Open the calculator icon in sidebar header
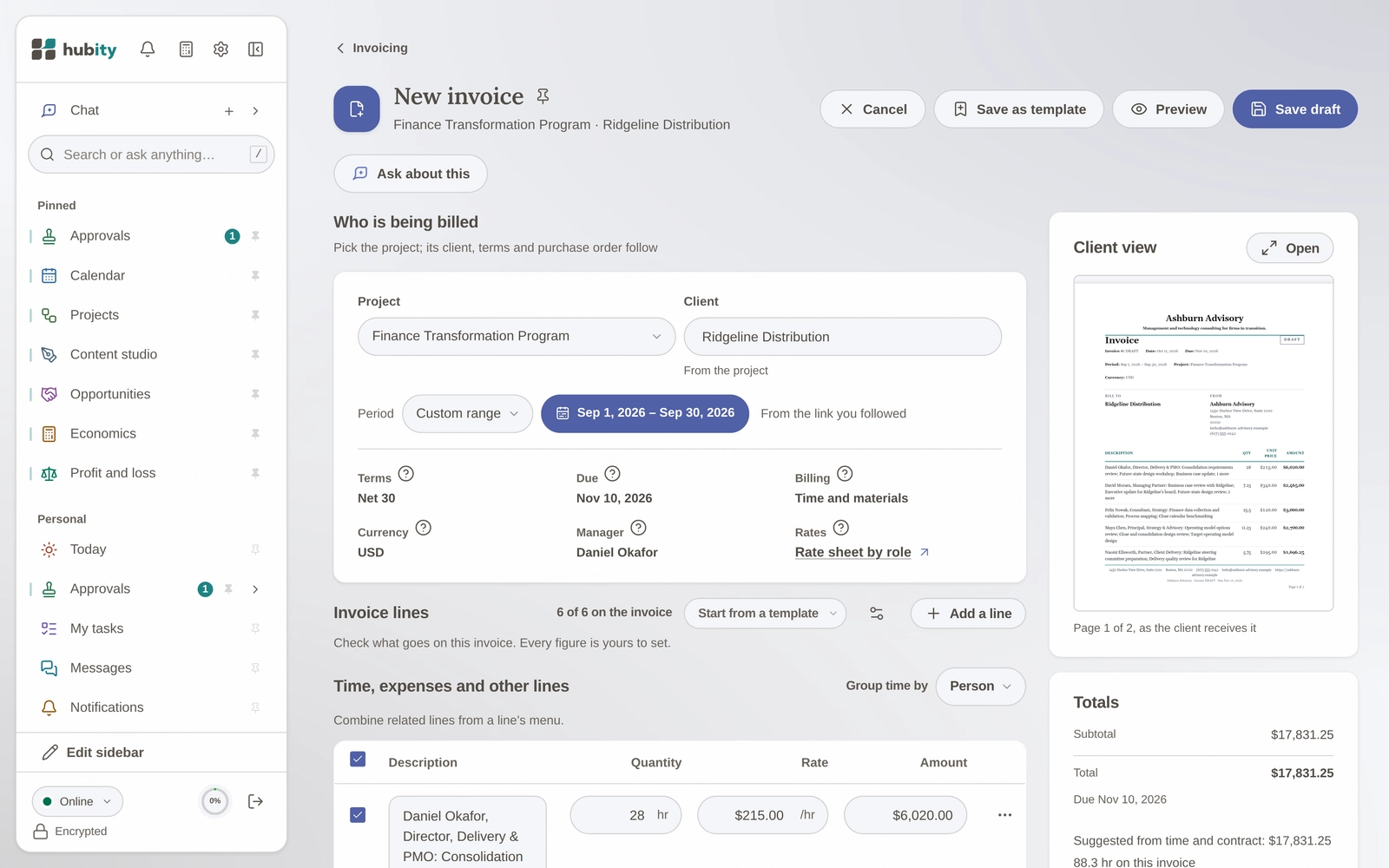The image size is (1389, 868). point(186,49)
